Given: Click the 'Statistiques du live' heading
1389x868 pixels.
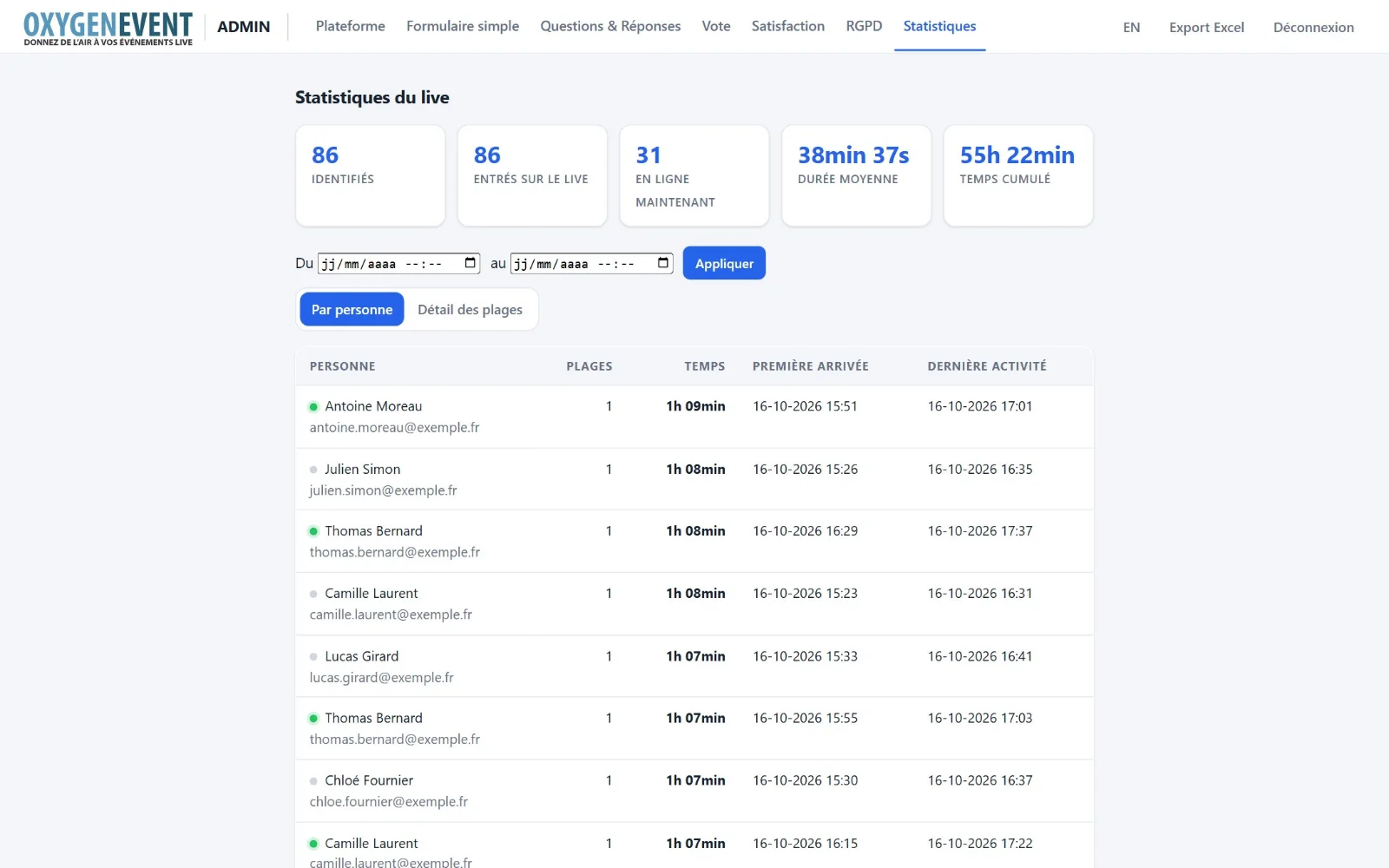Looking at the screenshot, I should (372, 97).
